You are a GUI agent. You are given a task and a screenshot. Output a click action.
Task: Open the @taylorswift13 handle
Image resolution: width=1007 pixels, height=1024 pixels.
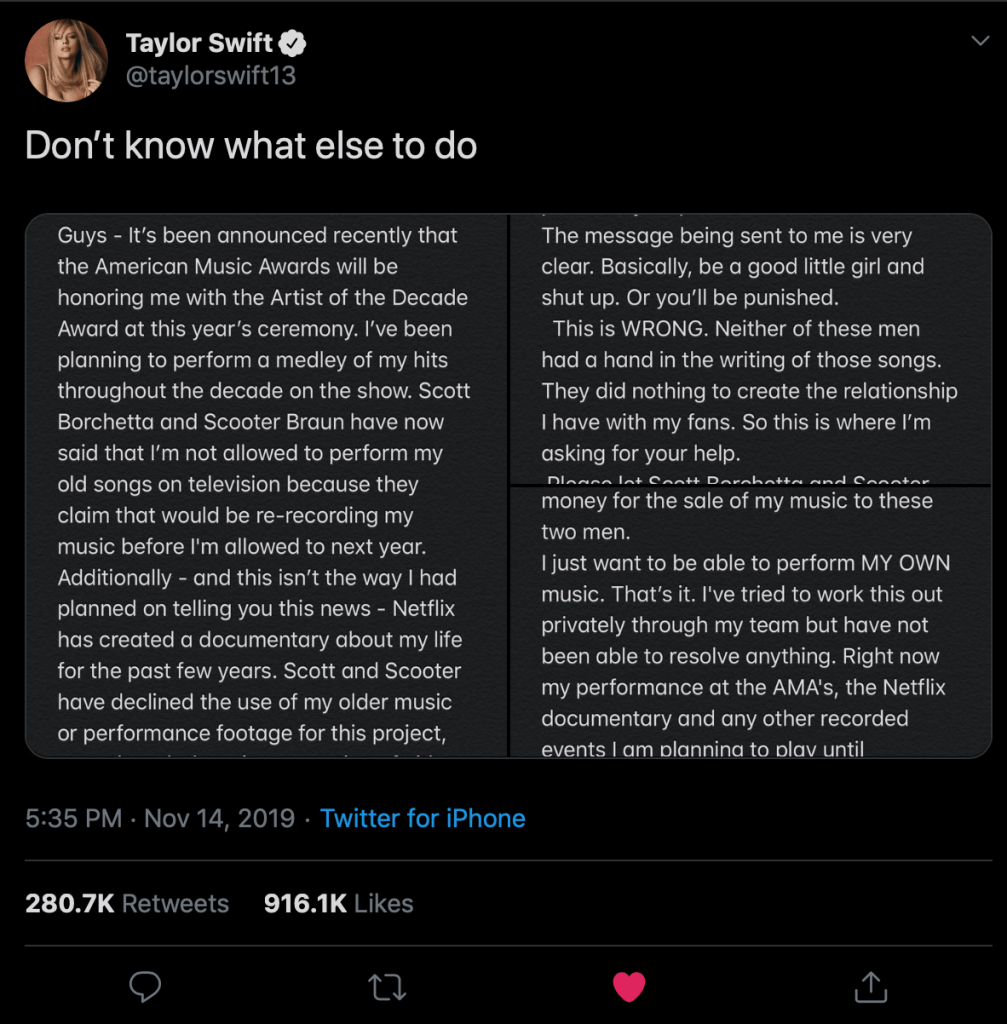point(210,76)
